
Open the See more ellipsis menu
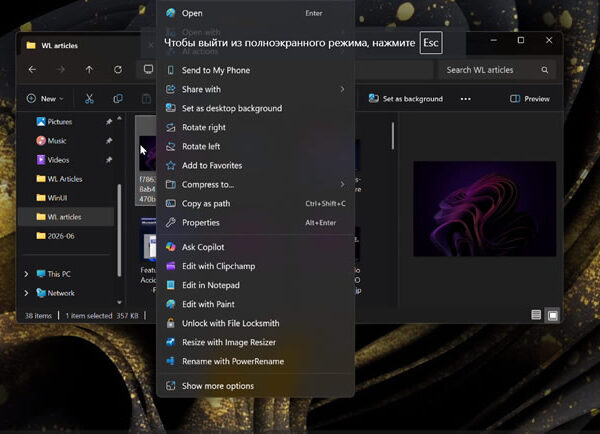pyautogui.click(x=466, y=99)
